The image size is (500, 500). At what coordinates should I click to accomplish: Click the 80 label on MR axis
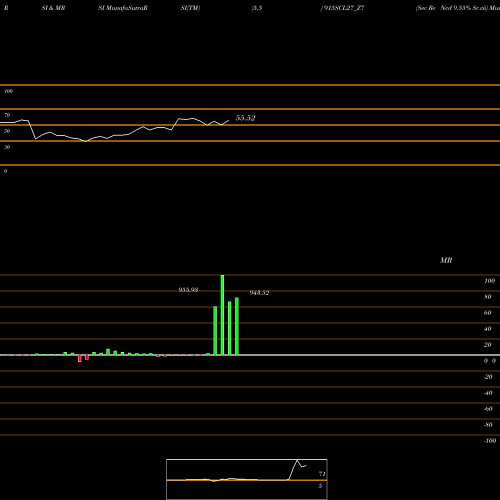coord(488,297)
